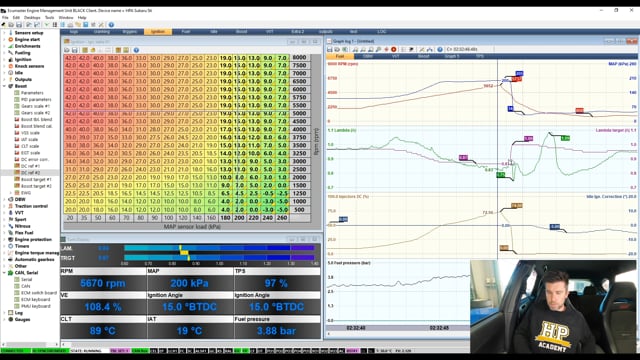Expand the Fueling tree node
This screenshot has height=360, width=640.
(4, 53)
